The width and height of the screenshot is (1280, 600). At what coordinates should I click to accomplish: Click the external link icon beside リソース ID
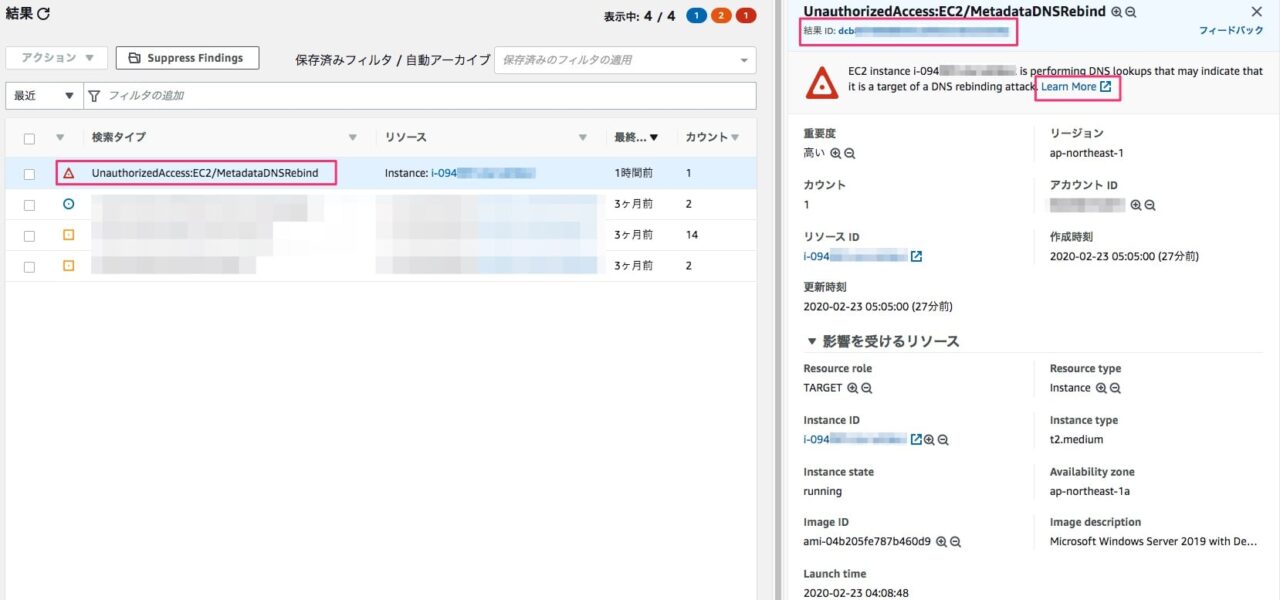click(916, 256)
